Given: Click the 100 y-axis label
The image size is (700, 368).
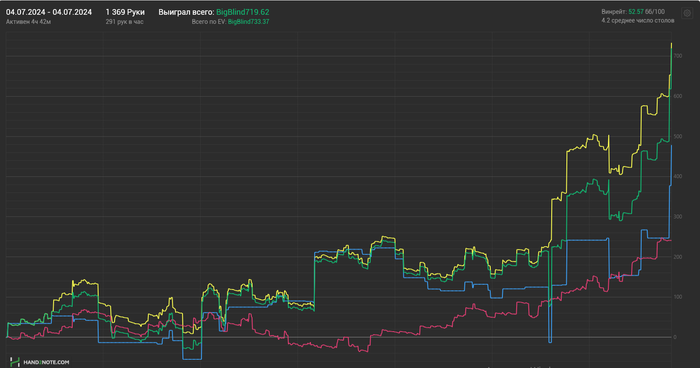Looking at the screenshot, I should coord(678,297).
